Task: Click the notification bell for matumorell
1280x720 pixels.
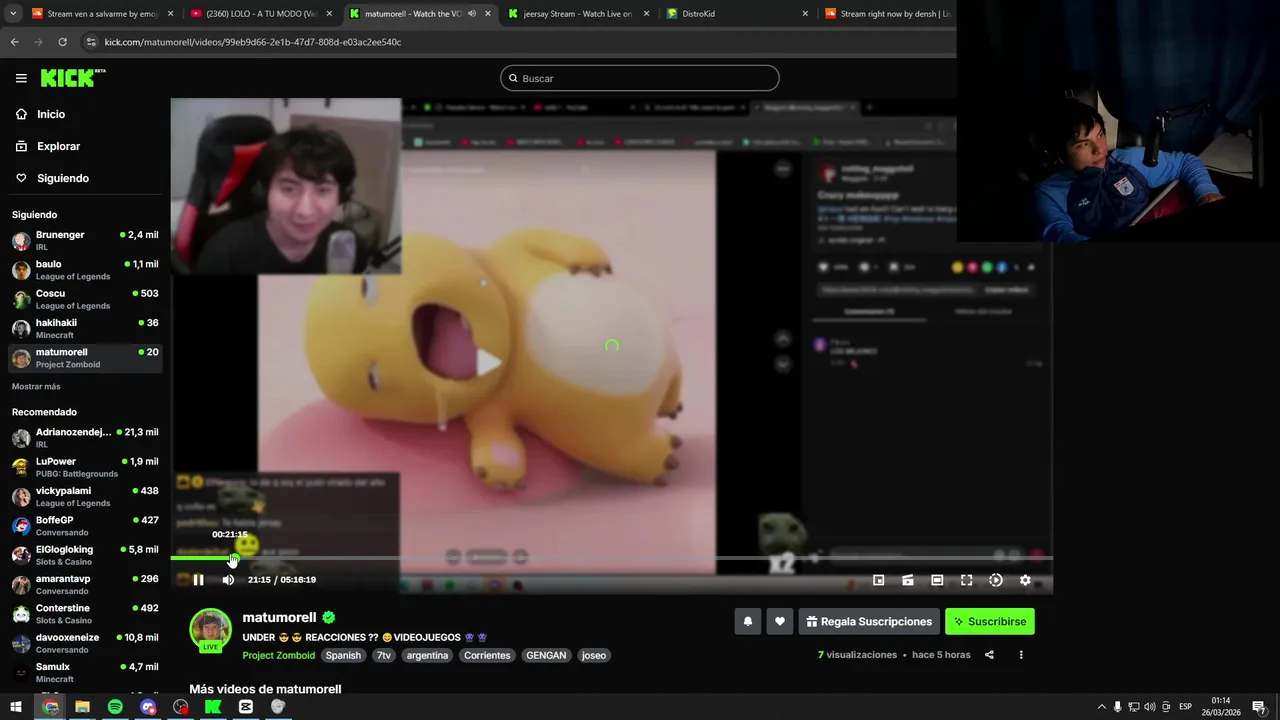Action: [x=747, y=621]
